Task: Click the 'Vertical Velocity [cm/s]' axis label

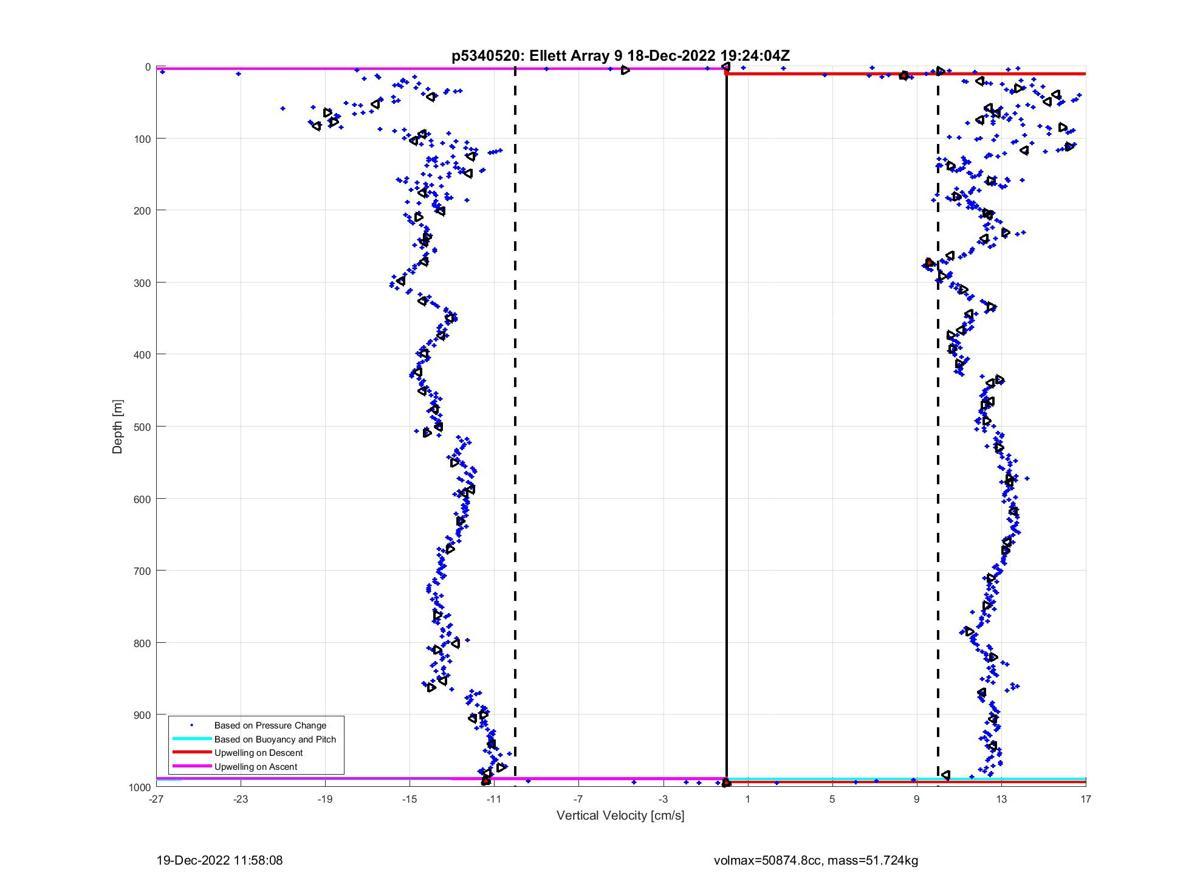Action: pyautogui.click(x=620, y=816)
